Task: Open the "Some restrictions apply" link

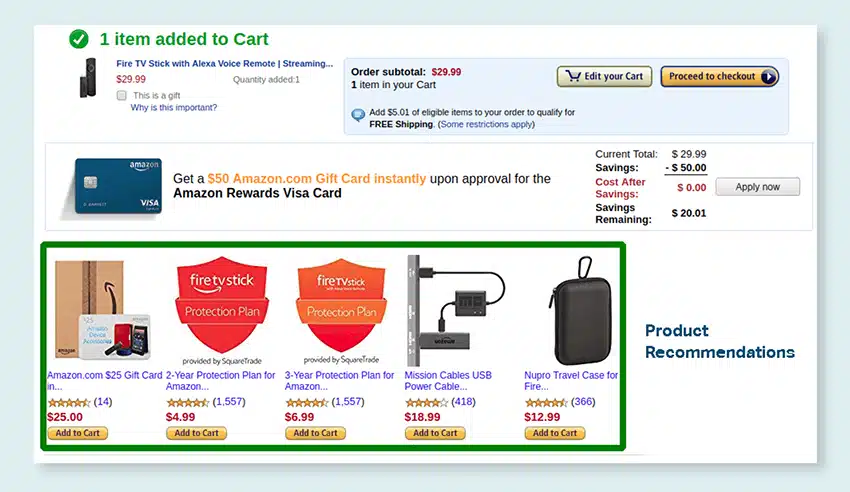Action: coord(486,124)
